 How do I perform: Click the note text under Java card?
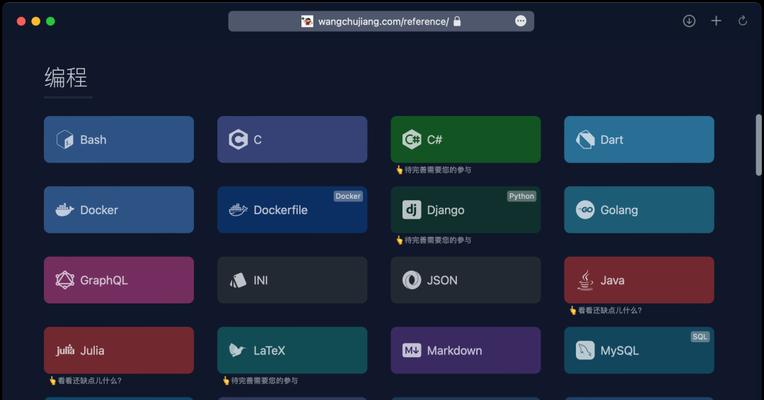tap(605, 310)
